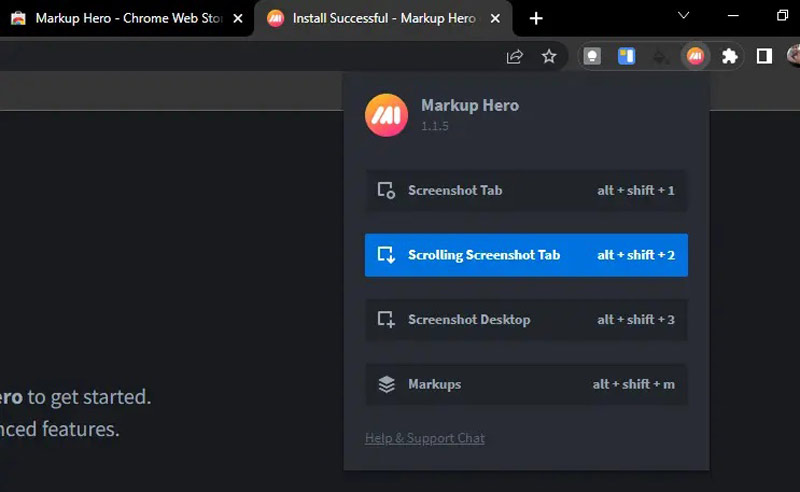The height and width of the screenshot is (492, 800).
Task: Click the Screenshot Tab icon
Action: (x=386, y=190)
